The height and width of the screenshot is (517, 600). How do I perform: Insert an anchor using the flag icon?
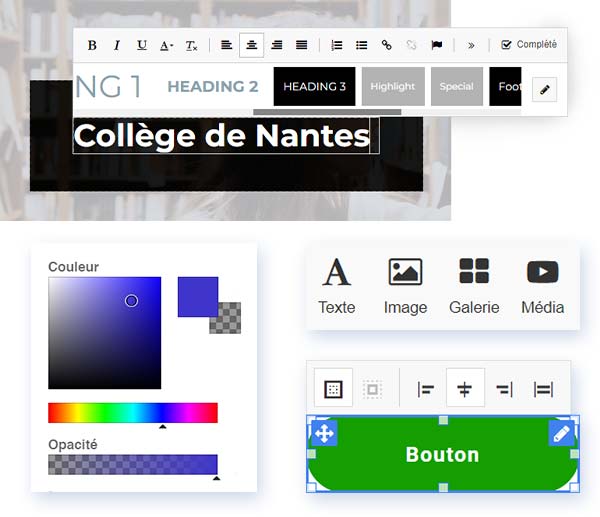(x=437, y=45)
